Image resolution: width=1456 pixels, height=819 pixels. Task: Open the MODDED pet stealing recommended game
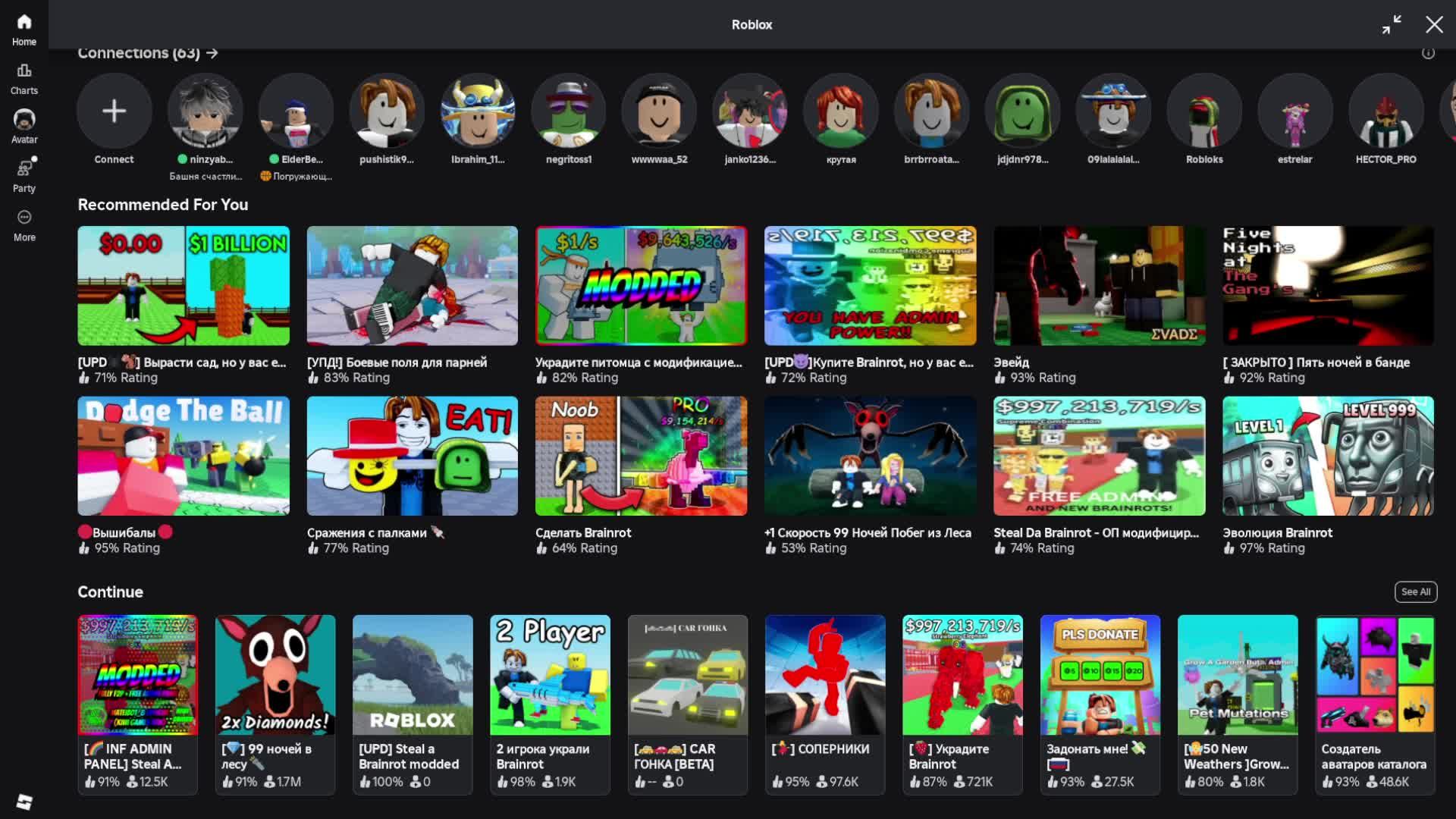pyautogui.click(x=642, y=286)
